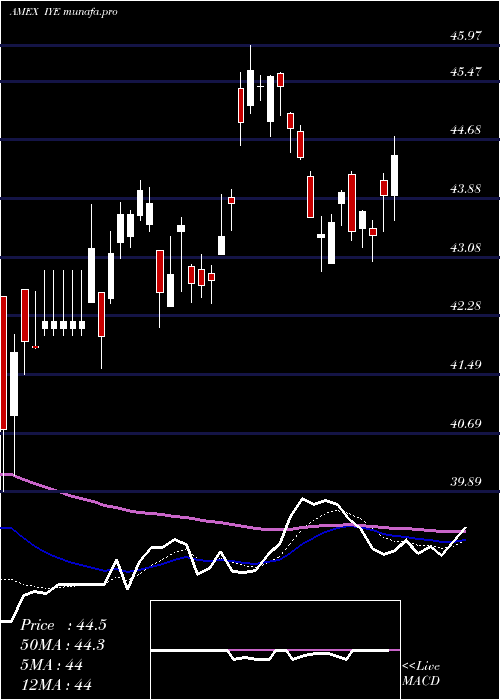Image resolution: width=500 pixels, height=700 pixels.
Task: Select the 45.97 price level label
Action: click(x=466, y=36)
